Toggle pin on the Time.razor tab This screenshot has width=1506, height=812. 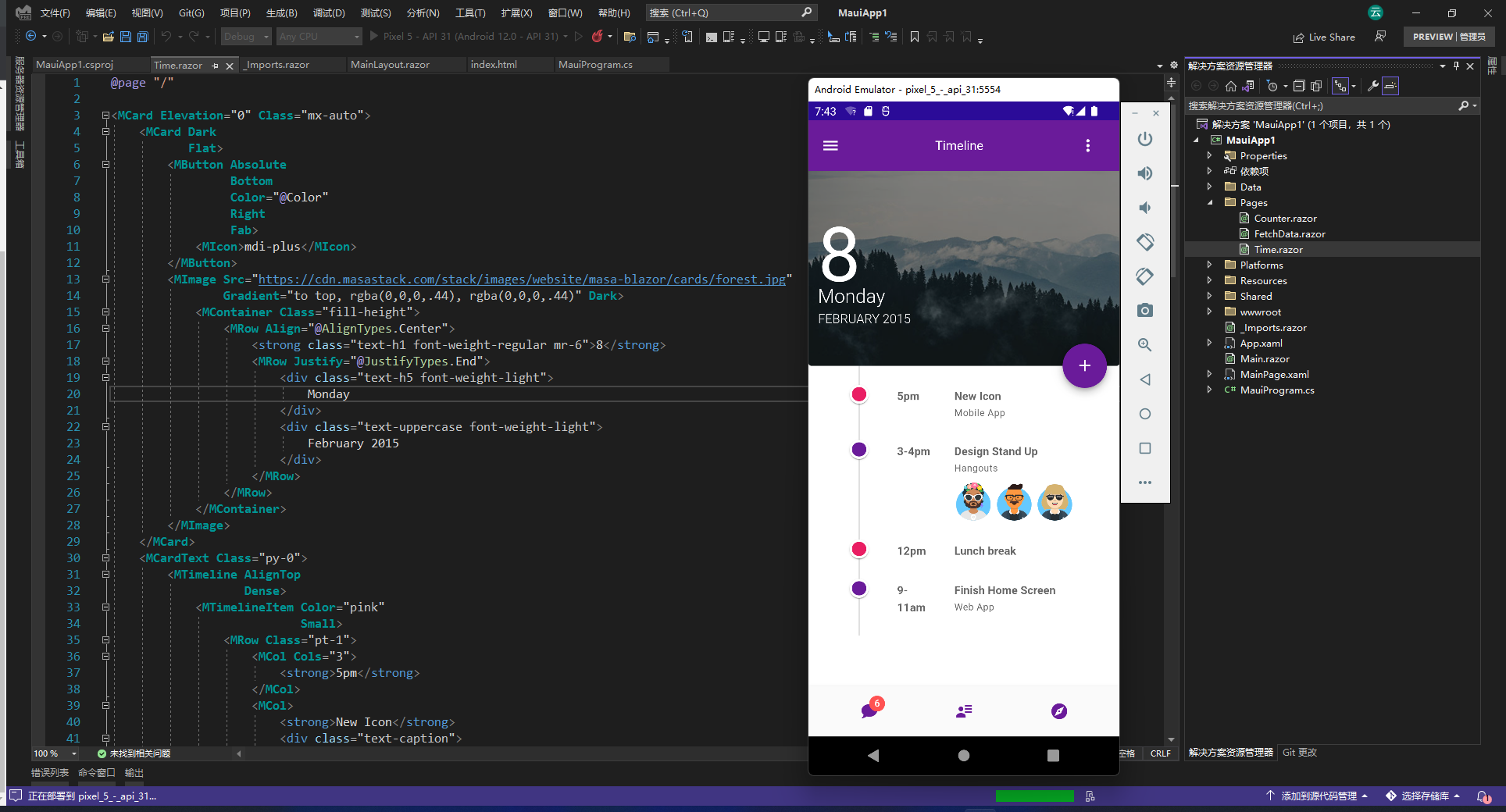point(216,66)
